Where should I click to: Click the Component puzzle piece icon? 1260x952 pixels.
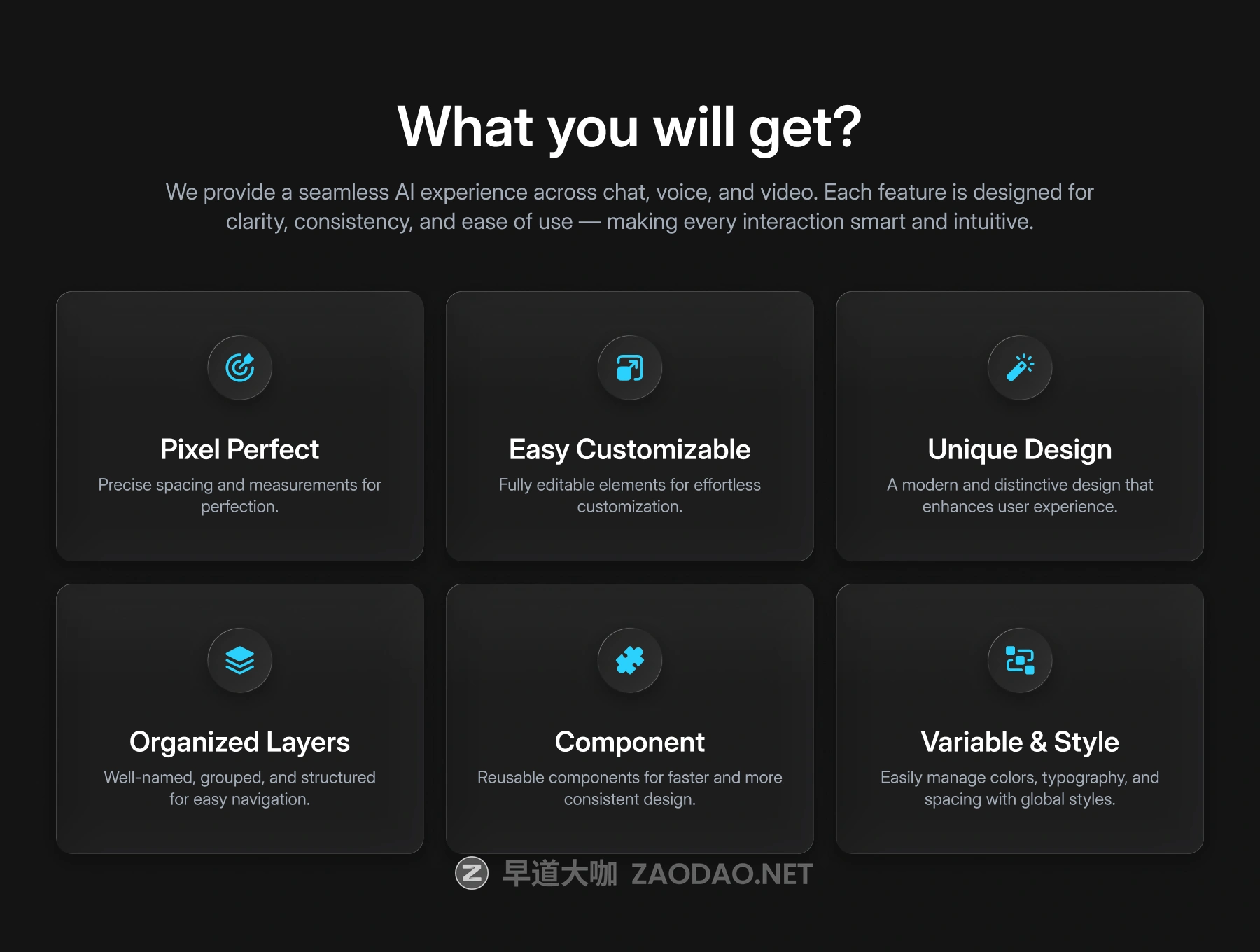pyautogui.click(x=629, y=660)
